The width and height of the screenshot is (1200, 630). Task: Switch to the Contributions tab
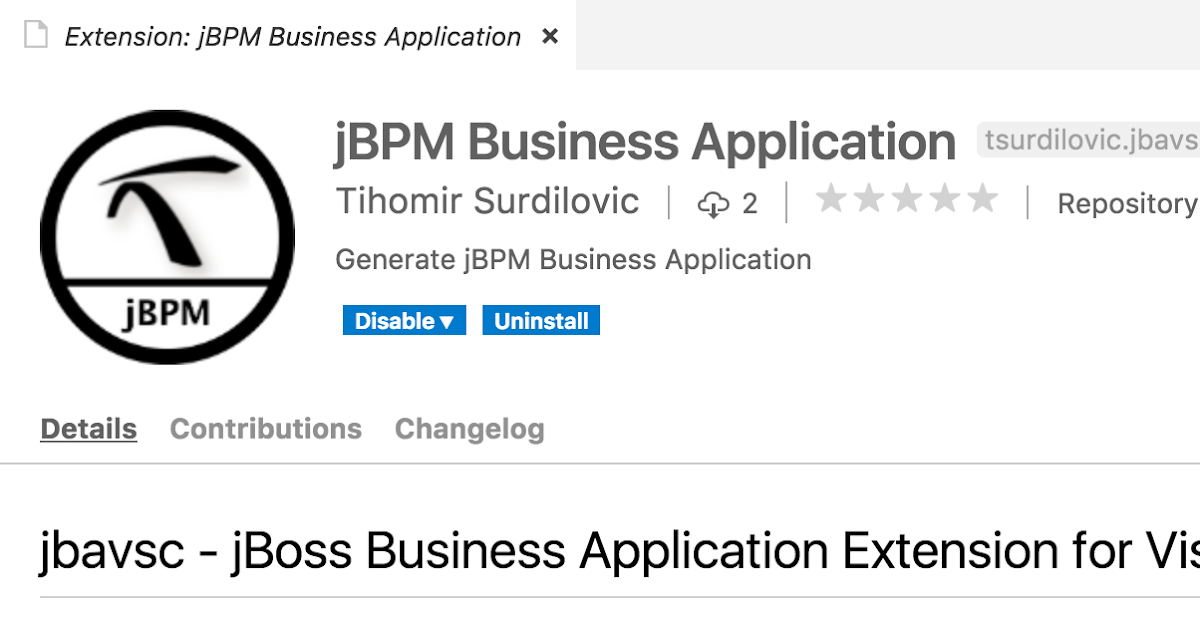(266, 428)
